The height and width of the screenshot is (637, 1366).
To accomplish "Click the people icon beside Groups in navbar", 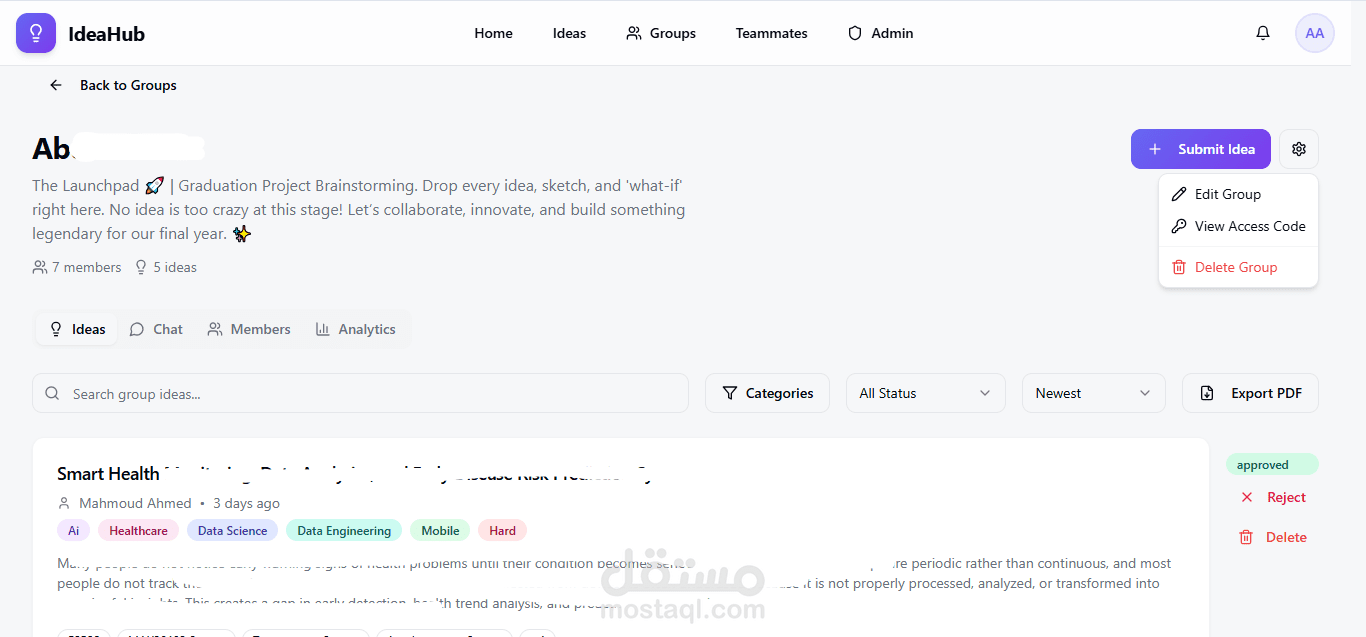I will click(634, 33).
